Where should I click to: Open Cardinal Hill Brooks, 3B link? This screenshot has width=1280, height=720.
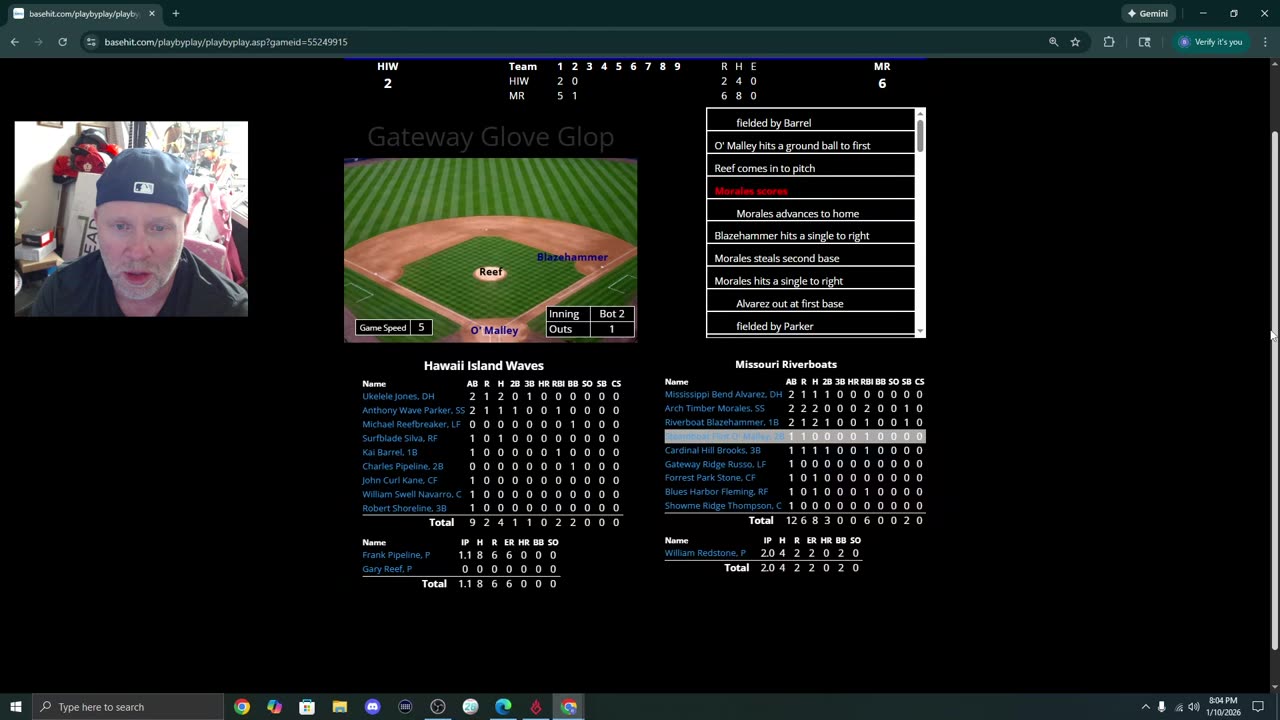713,450
